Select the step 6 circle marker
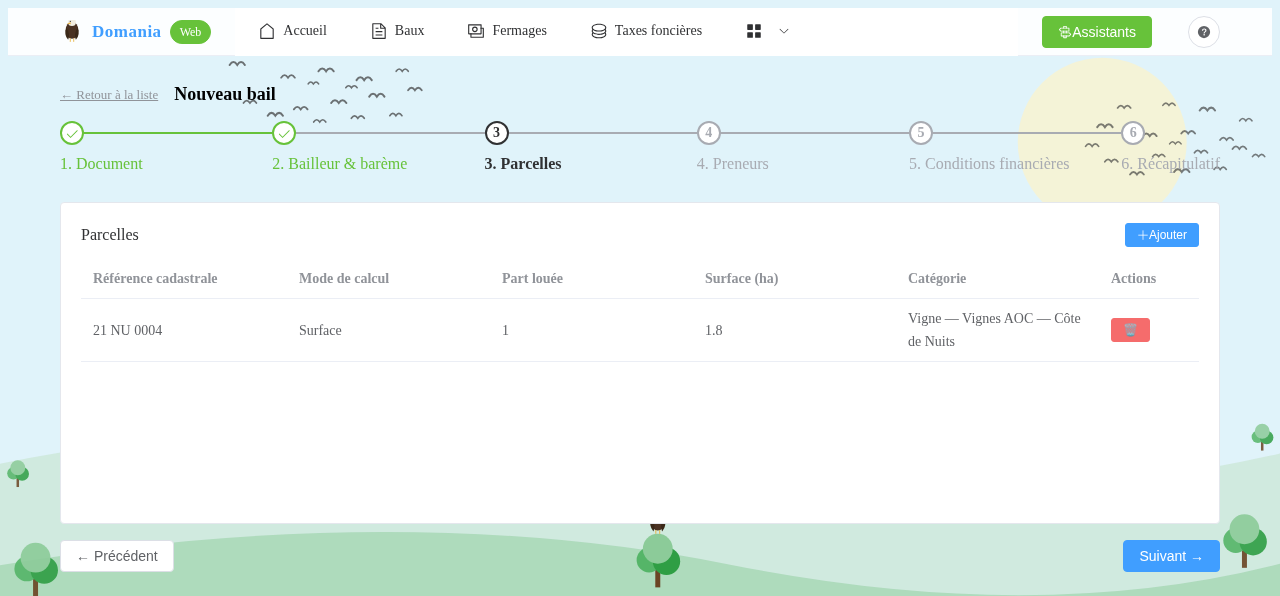1280x596 pixels. click(1133, 133)
